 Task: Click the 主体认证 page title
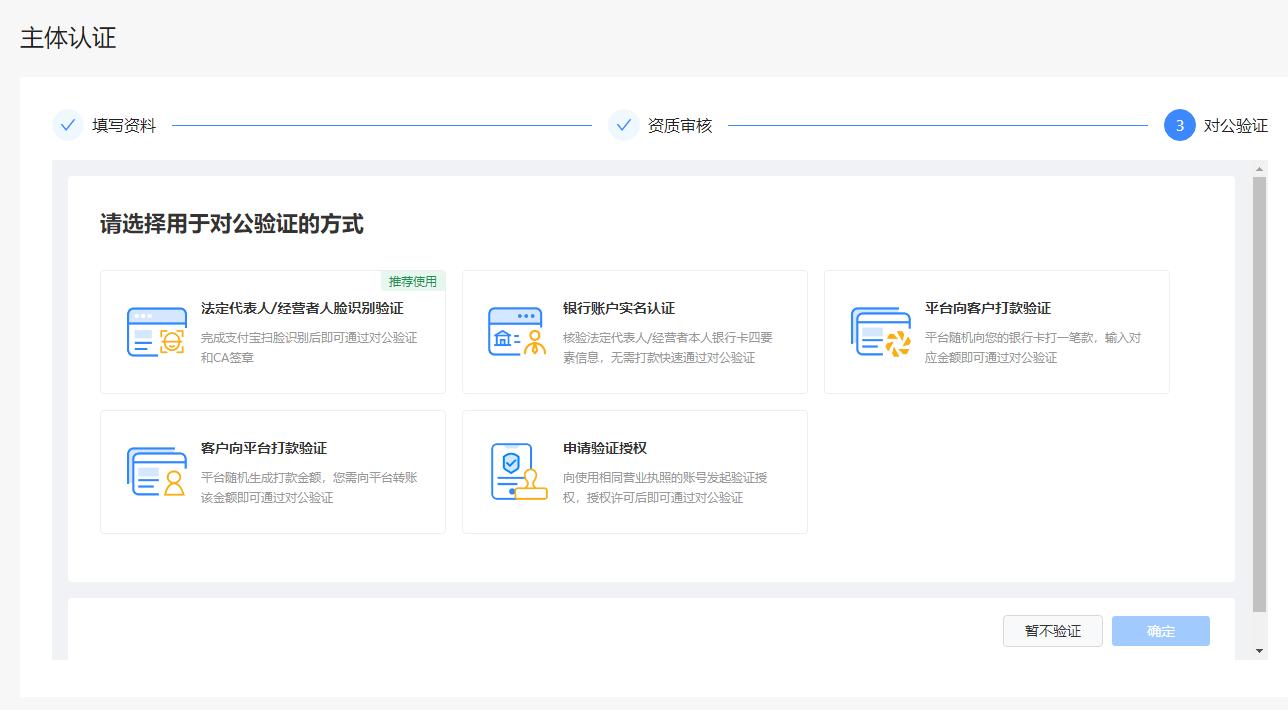pyautogui.click(x=68, y=38)
